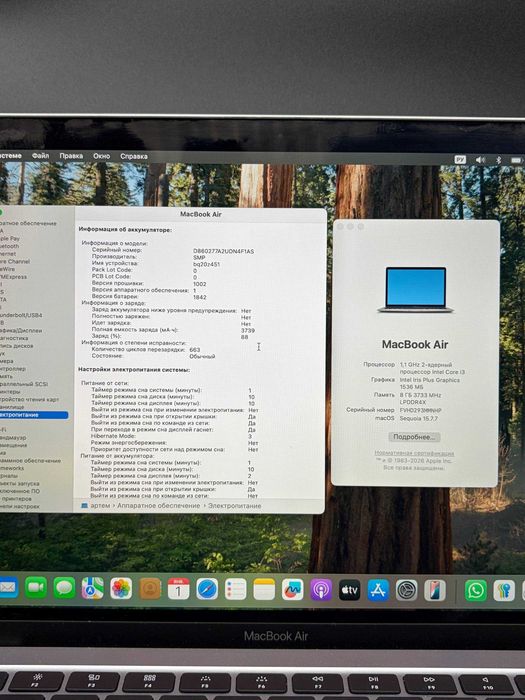Open Reminders app in dock

(236, 589)
